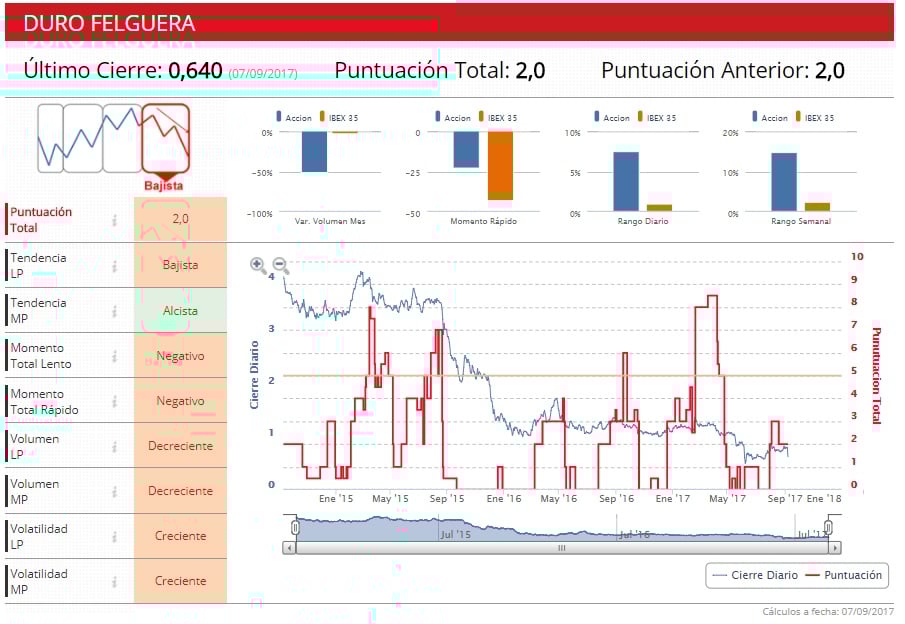905x624 pixels.
Task: Zoom in on the chart with the plus magnifier
Action: click(258, 266)
